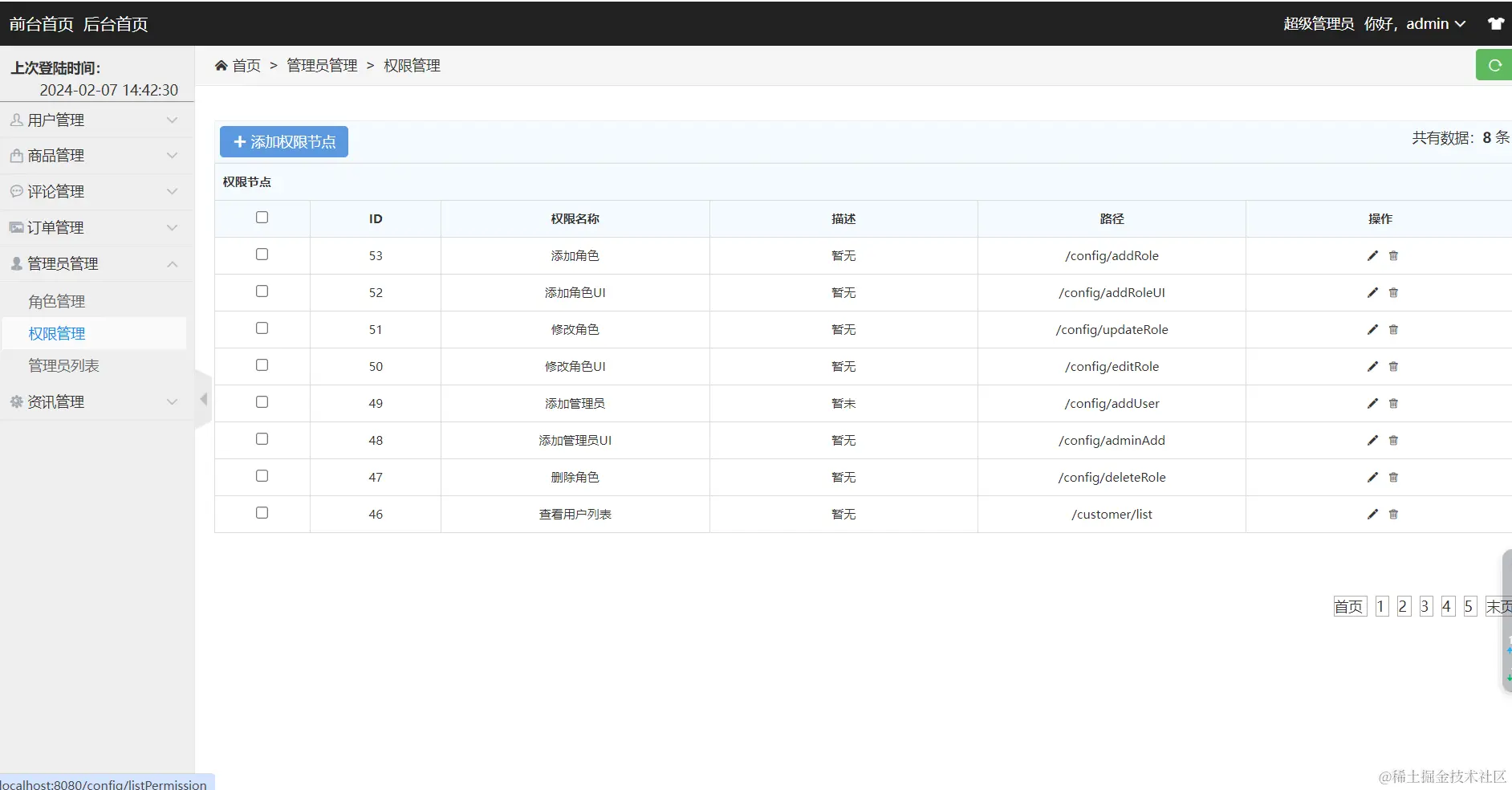This screenshot has width=1512, height=790.
Task: Check the box for ID 46 row
Action: click(x=262, y=513)
